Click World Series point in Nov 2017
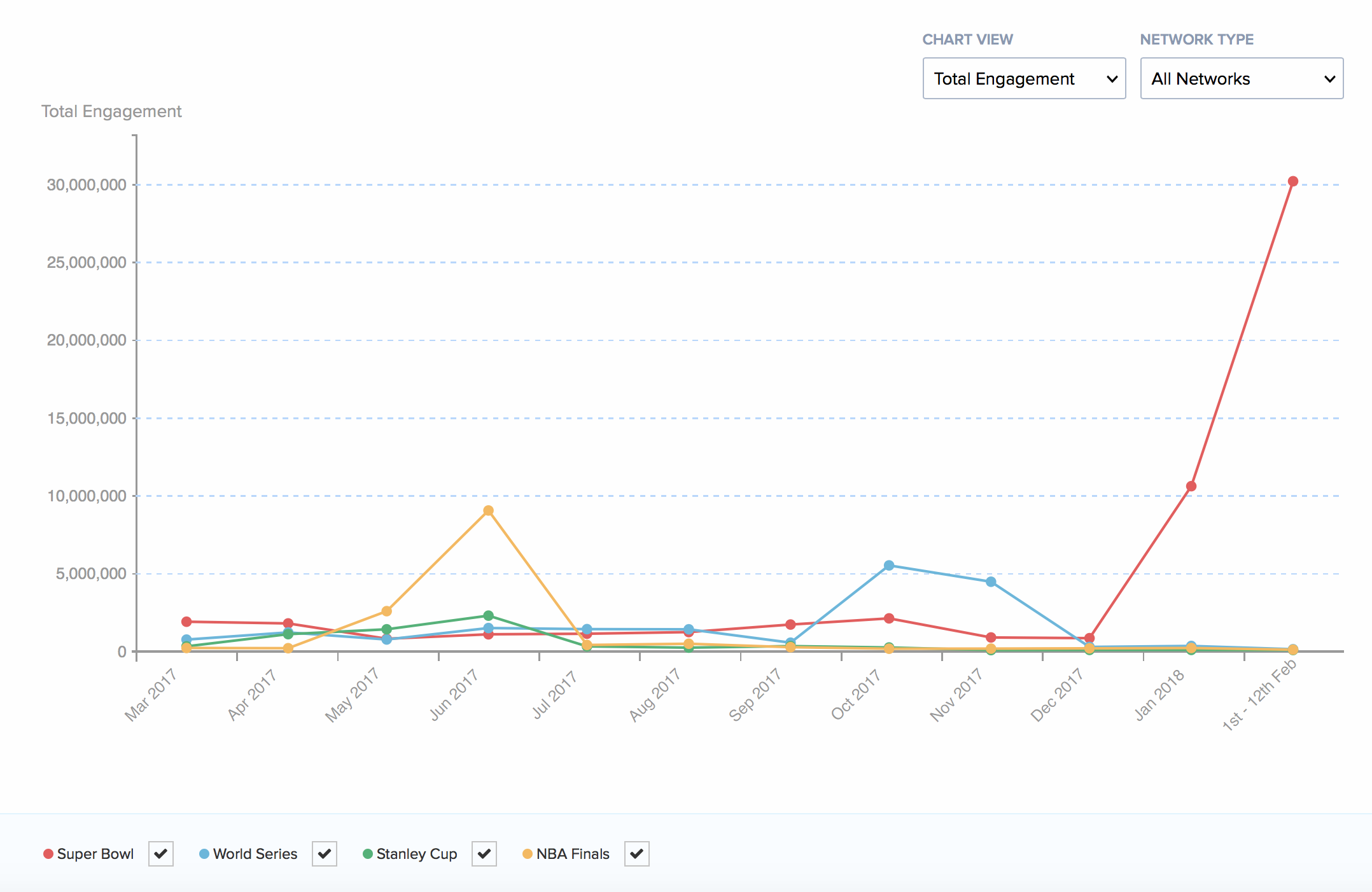Image resolution: width=1372 pixels, height=892 pixels. (x=991, y=582)
